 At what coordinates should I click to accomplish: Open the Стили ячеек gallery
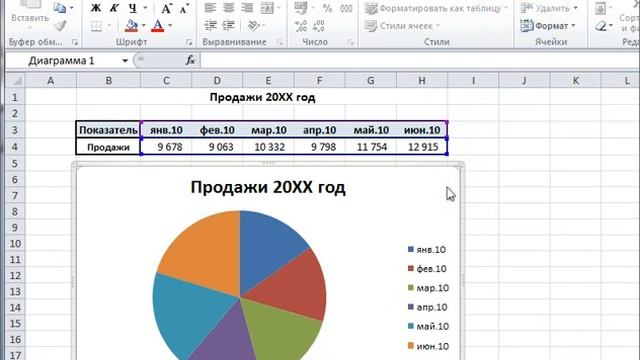pyautogui.click(x=402, y=26)
